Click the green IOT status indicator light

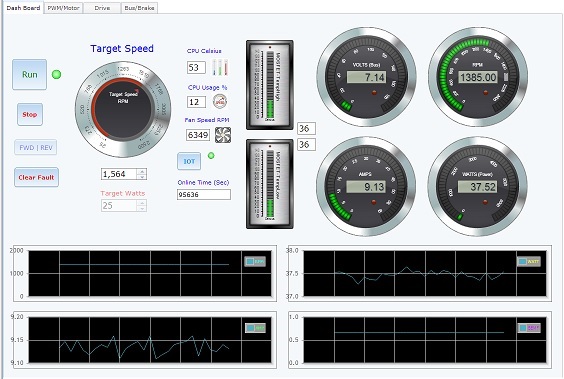pyautogui.click(x=211, y=155)
